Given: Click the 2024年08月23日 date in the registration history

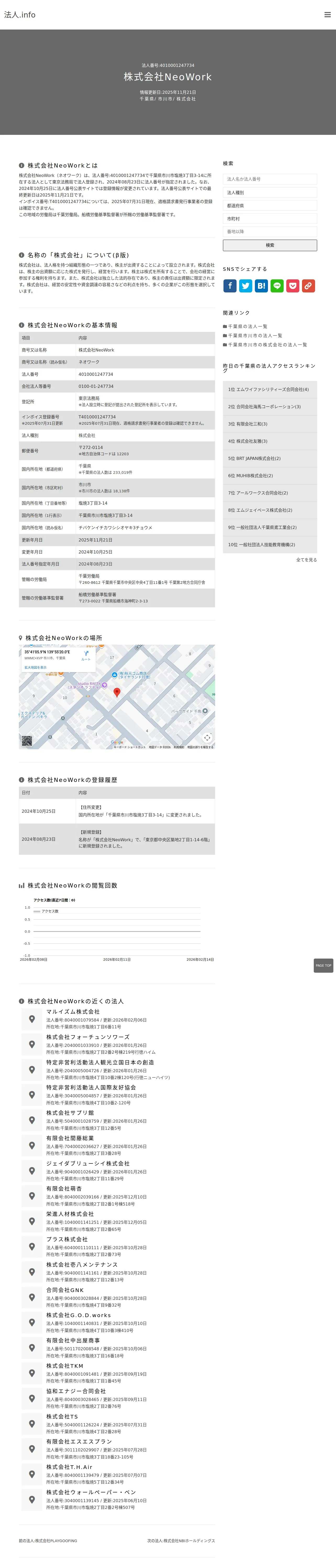Looking at the screenshot, I should coord(38,839).
